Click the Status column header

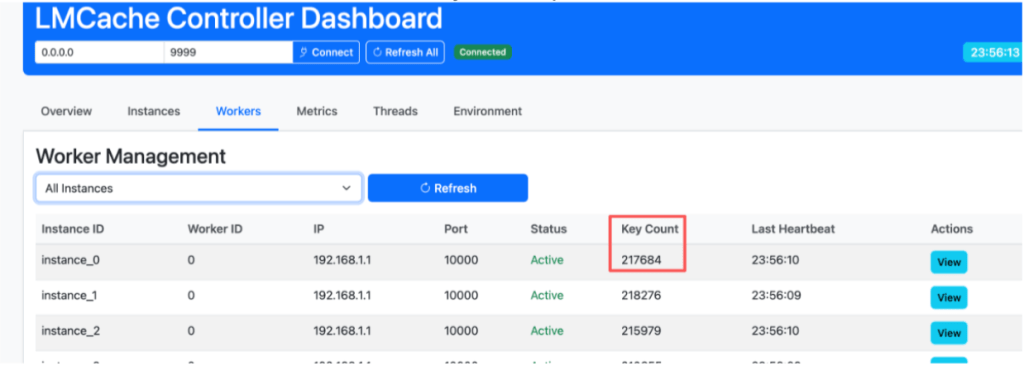pos(549,229)
